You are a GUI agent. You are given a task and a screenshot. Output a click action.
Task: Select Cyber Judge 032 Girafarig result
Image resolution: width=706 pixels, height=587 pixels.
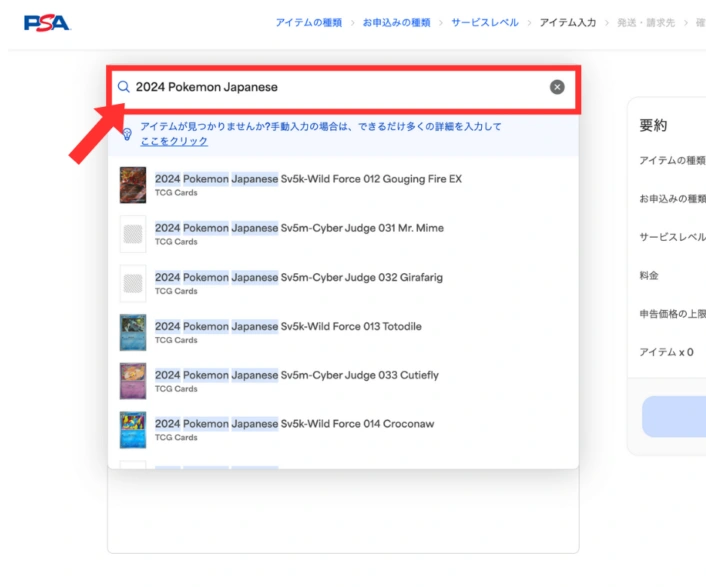pyautogui.click(x=343, y=283)
